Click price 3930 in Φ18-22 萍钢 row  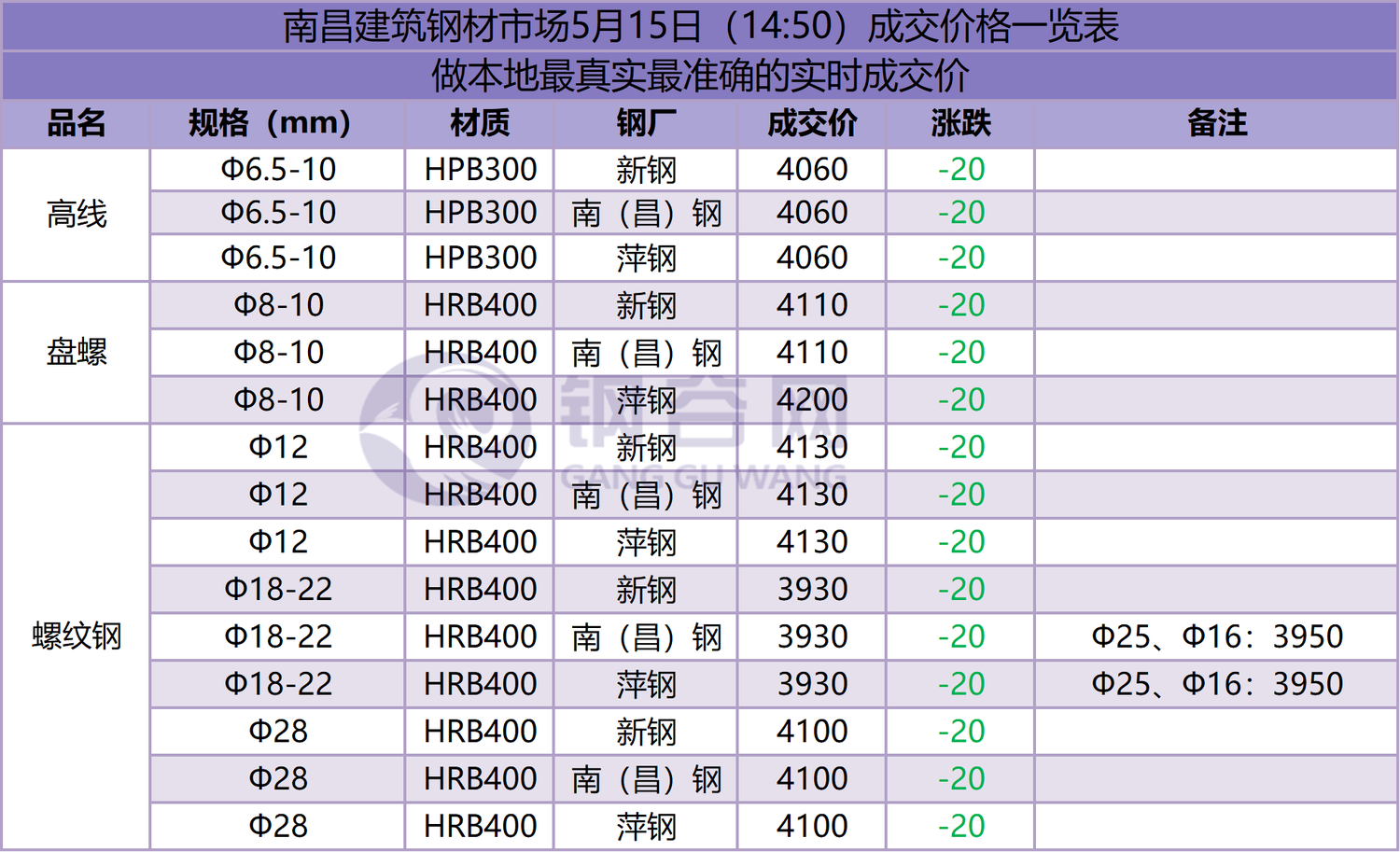tap(812, 684)
